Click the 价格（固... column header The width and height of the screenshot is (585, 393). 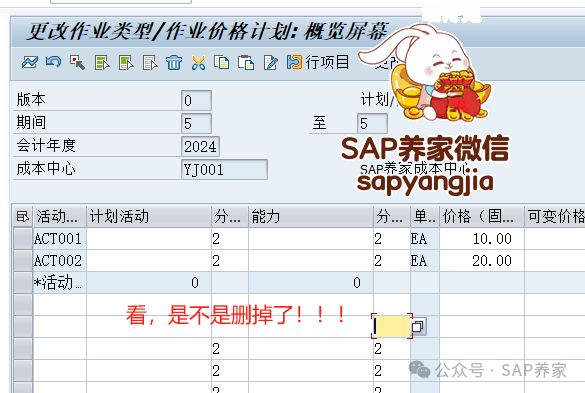tap(482, 216)
